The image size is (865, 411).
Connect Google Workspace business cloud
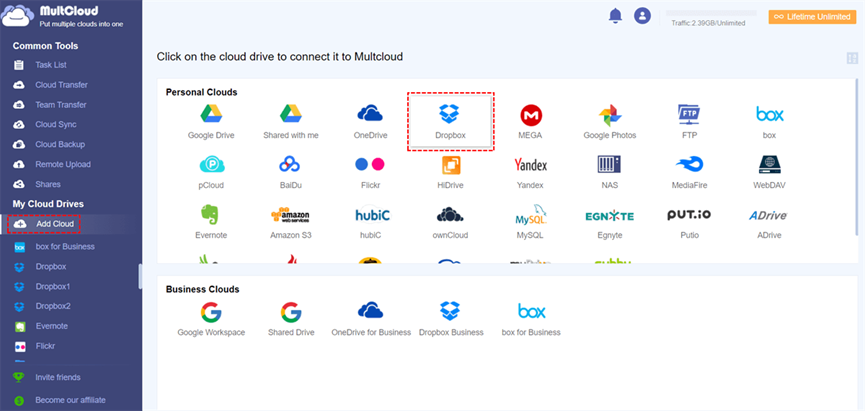[211, 319]
